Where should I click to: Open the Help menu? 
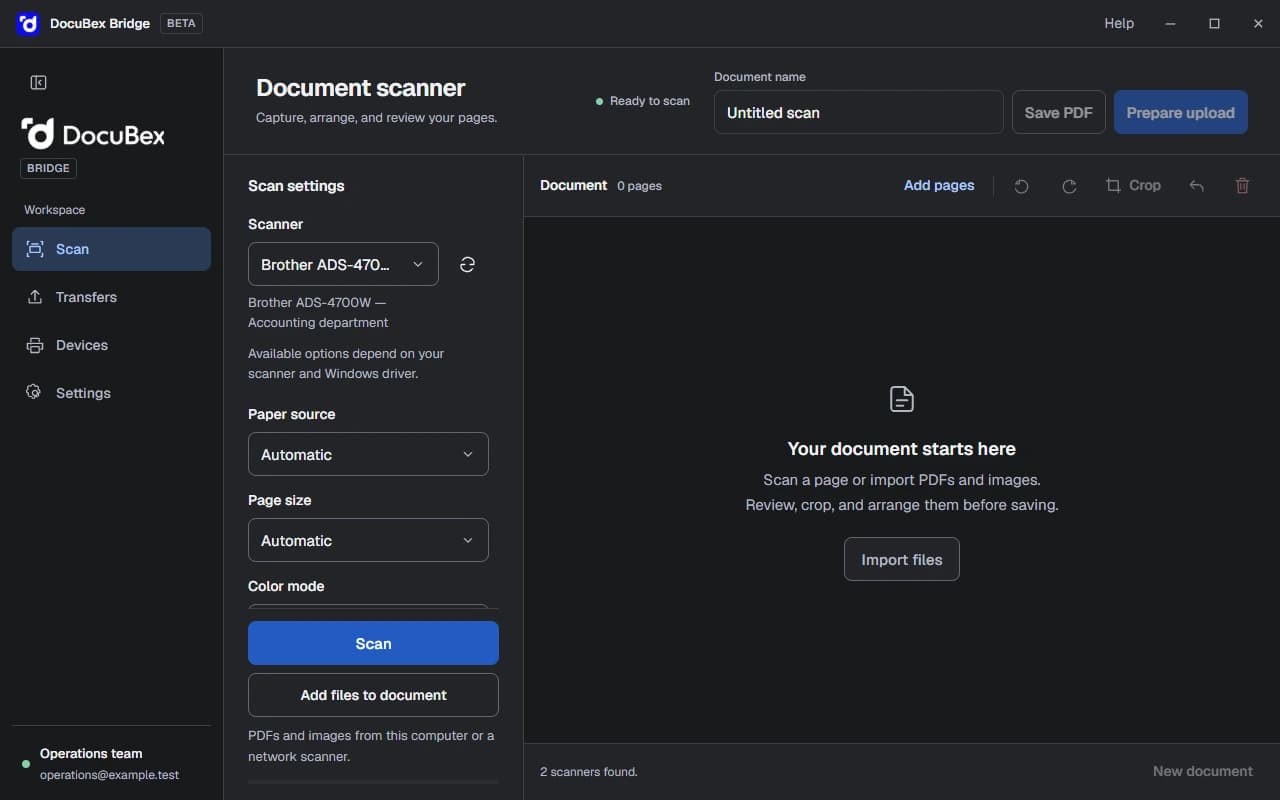click(1119, 23)
